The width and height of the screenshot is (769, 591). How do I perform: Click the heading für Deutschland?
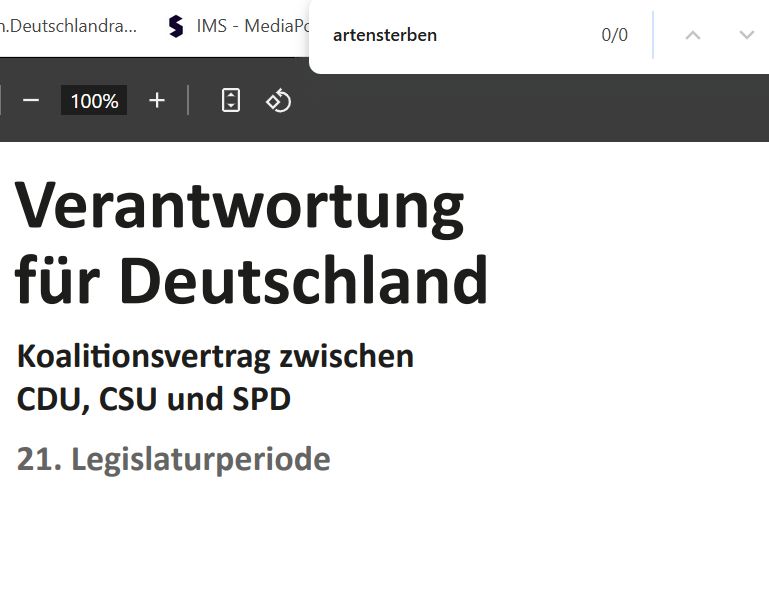[251, 280]
